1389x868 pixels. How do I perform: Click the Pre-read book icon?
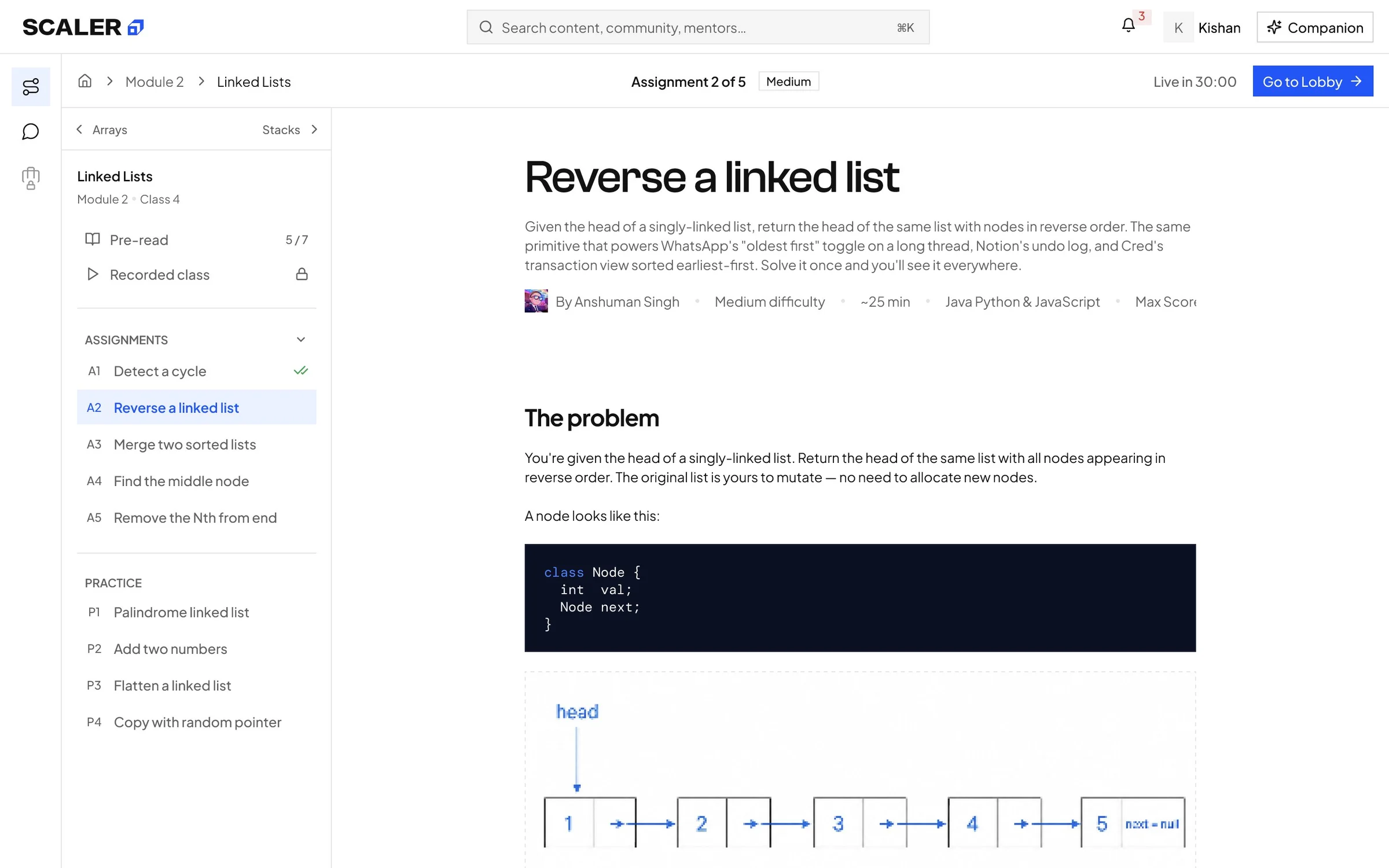[x=93, y=240]
